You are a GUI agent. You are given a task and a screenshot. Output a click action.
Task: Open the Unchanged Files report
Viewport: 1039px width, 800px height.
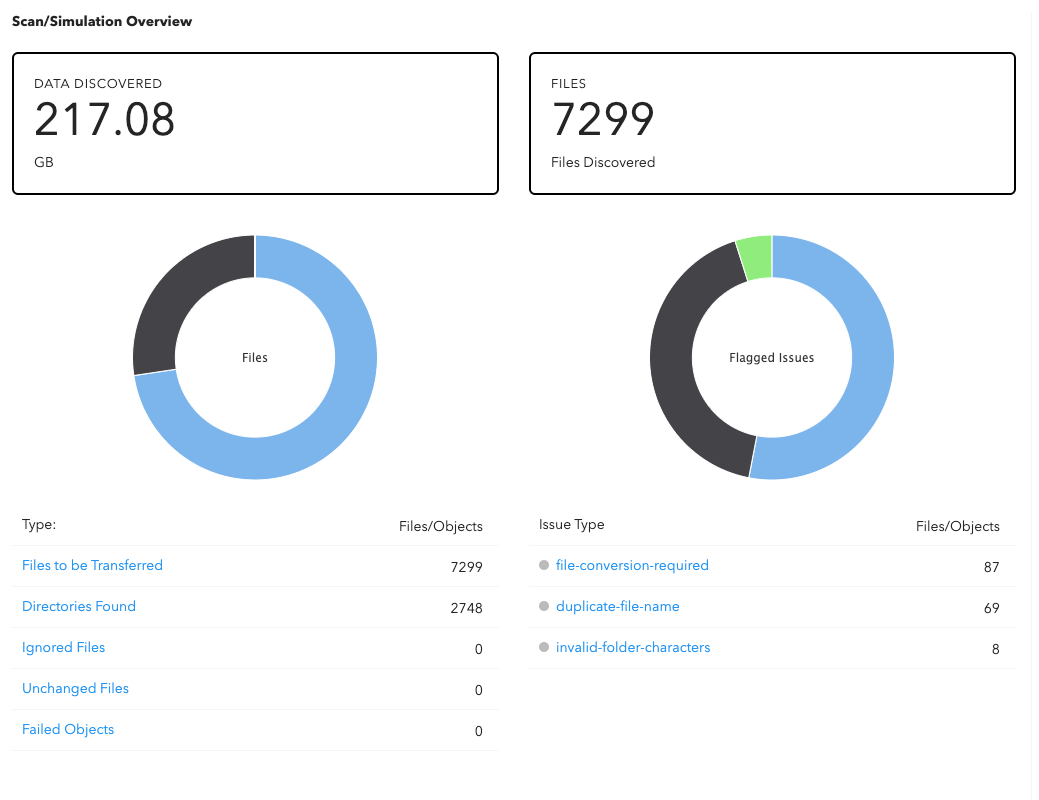75,688
